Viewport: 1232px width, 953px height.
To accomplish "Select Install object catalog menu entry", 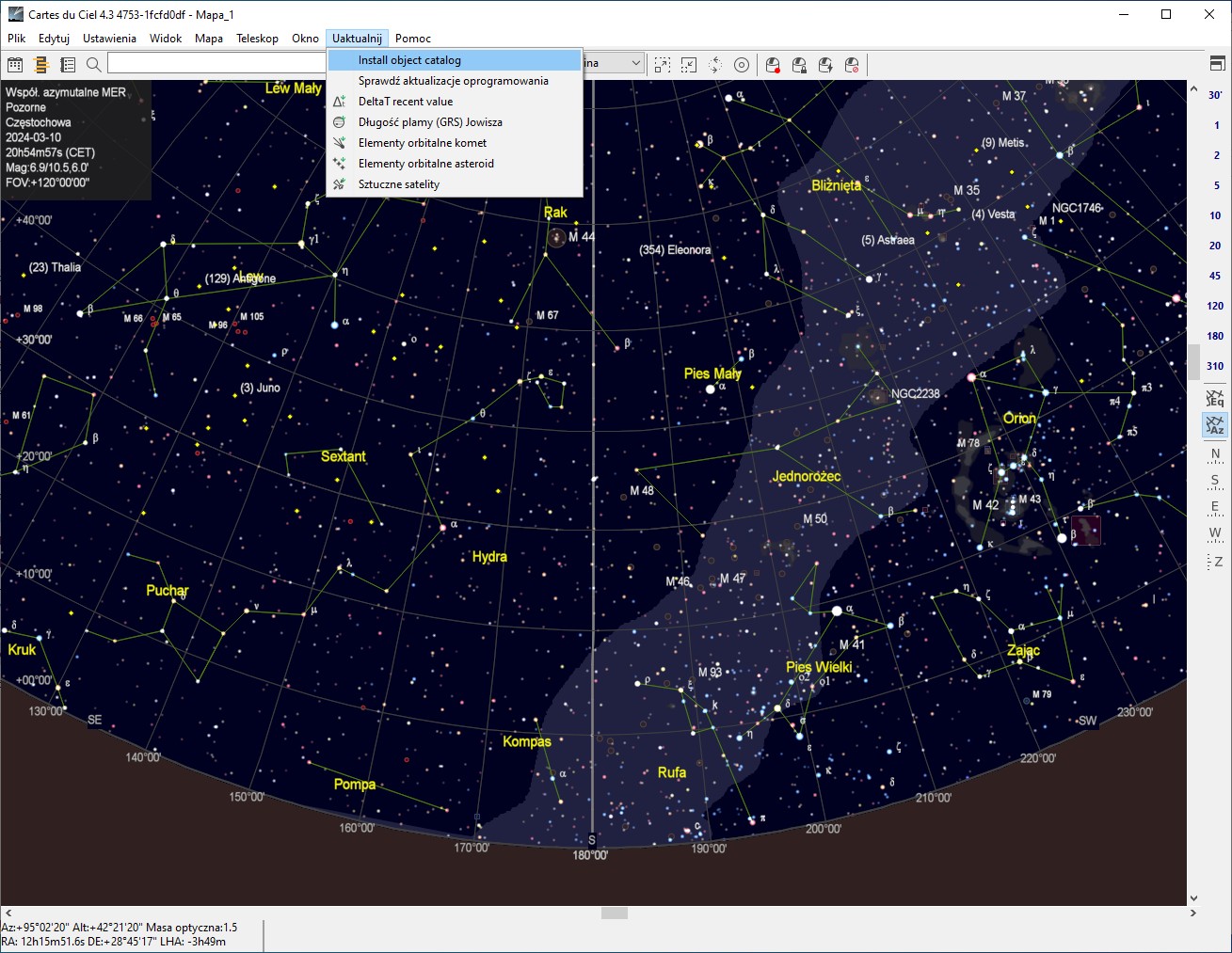I will click(x=409, y=60).
